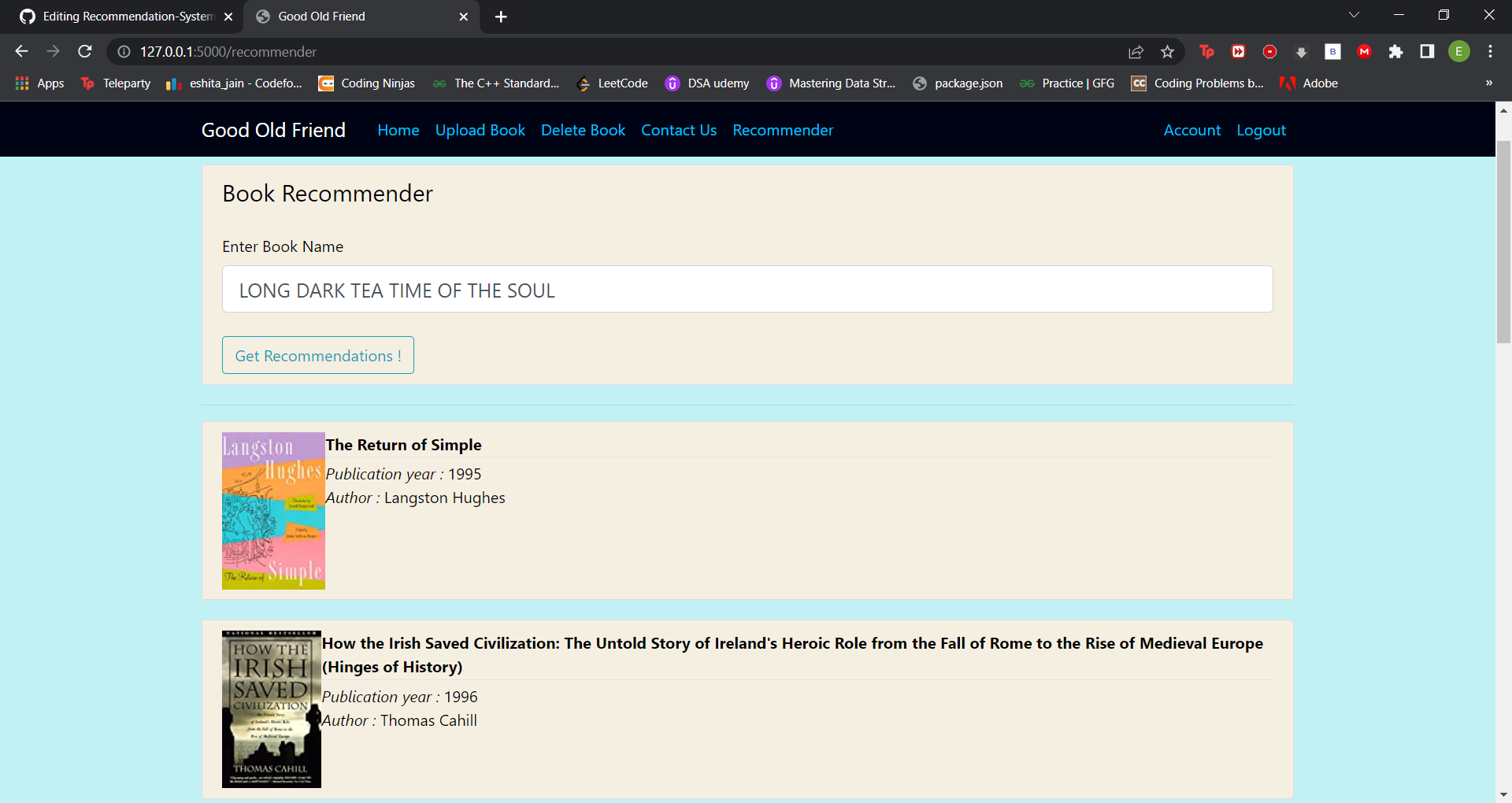The height and width of the screenshot is (803, 1512).
Task: Click the Logout link
Action: 1260,130
